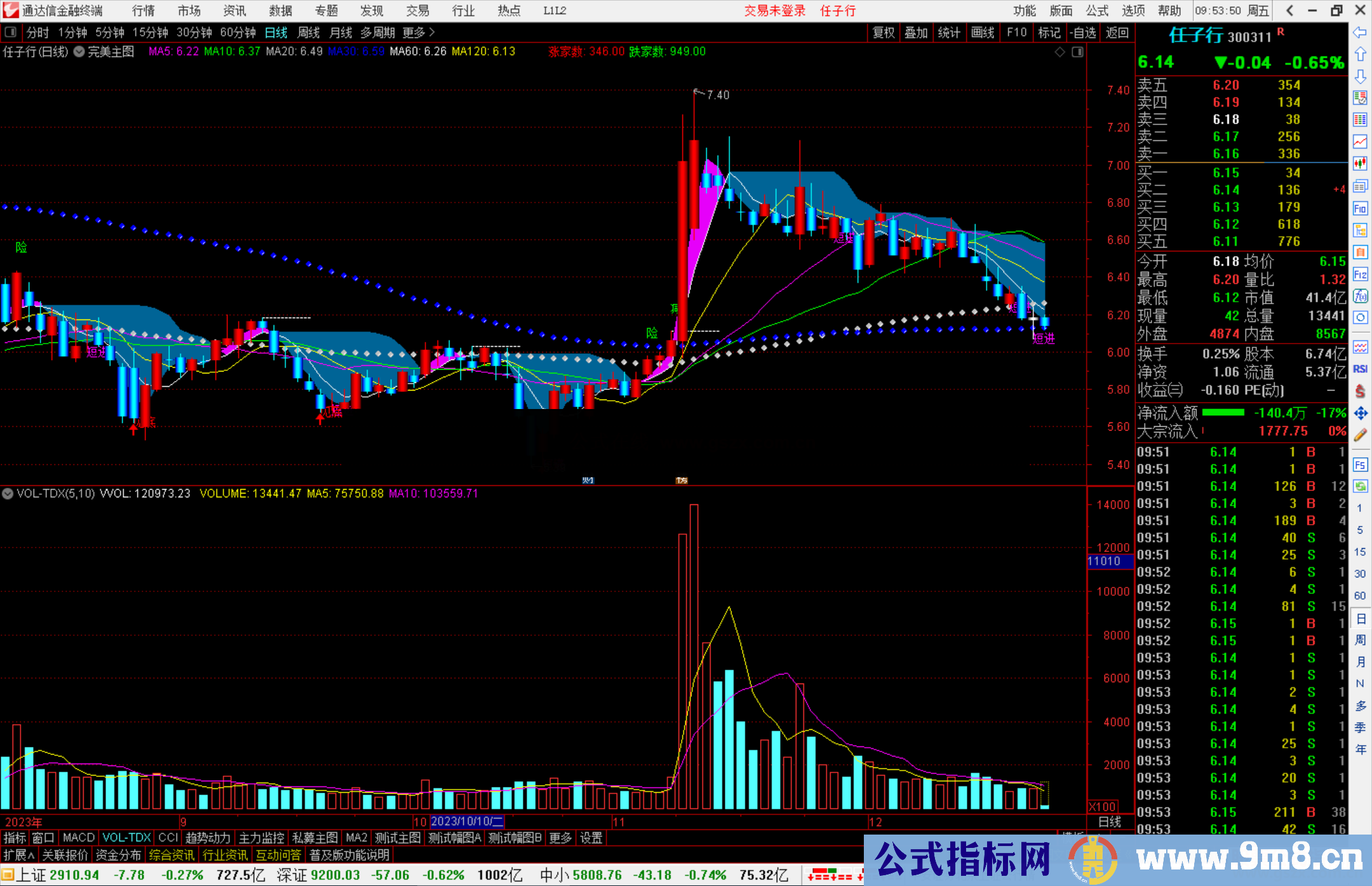Open the 行情 menu
Viewport: 1372px width, 886px height.
point(143,11)
